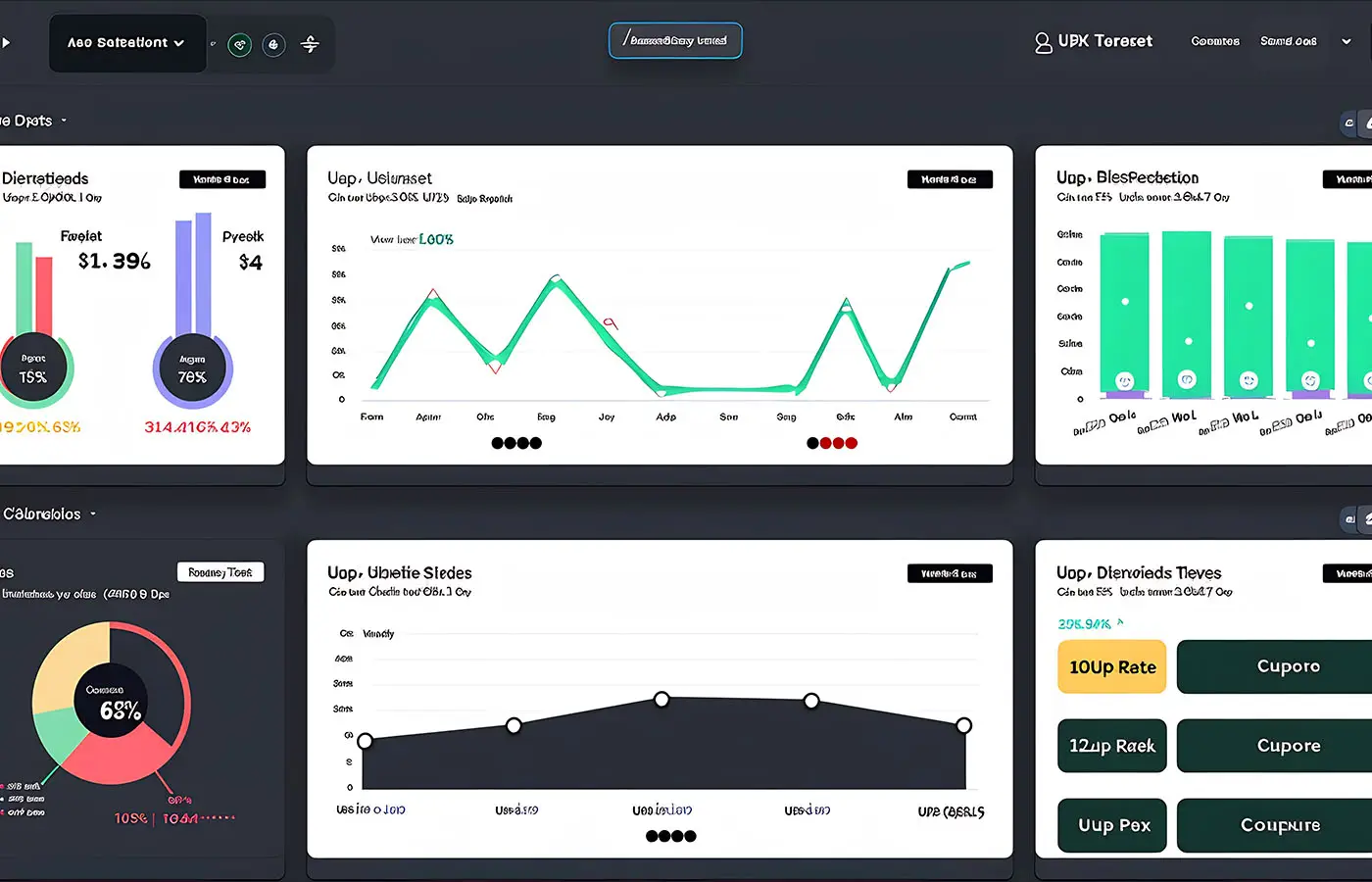The image size is (1372, 882).
Task: Click the play arrow at top-left
Action: pos(6,43)
